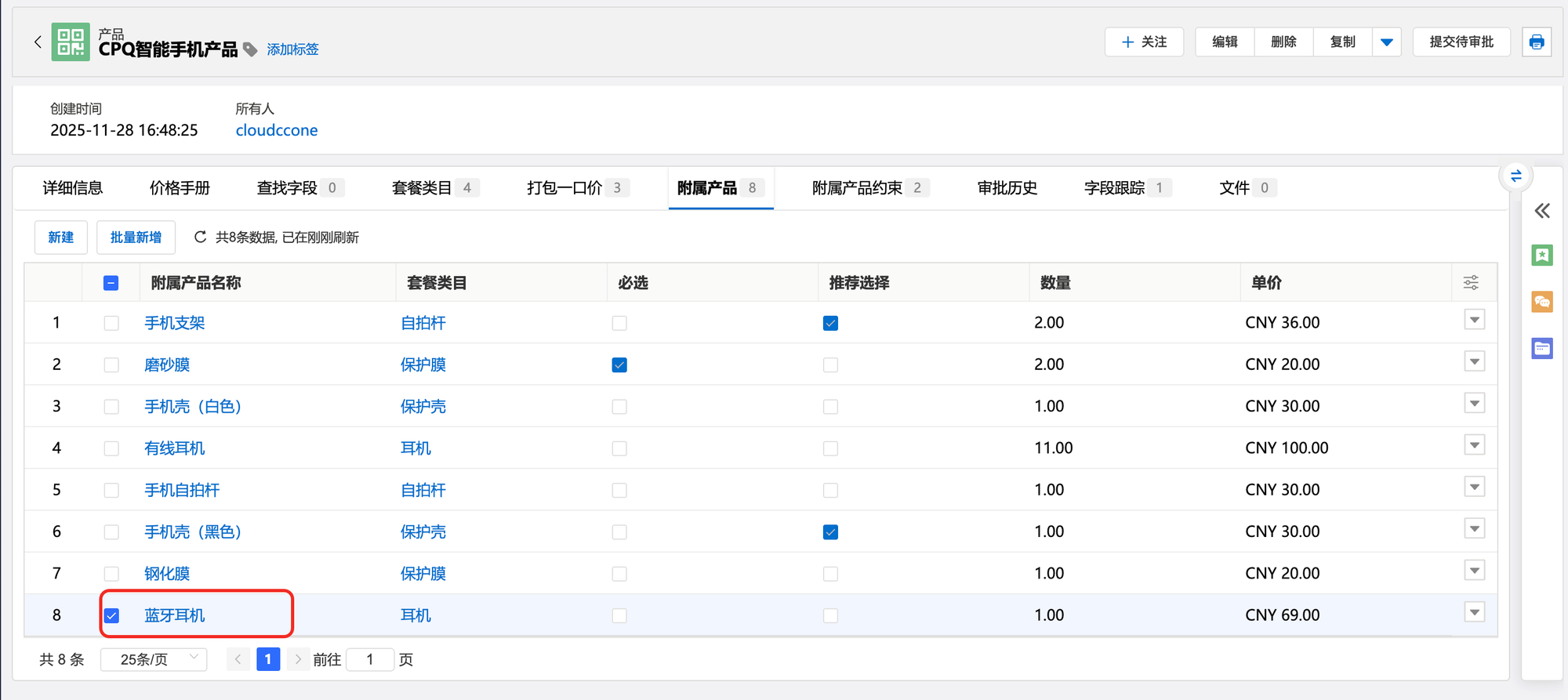Click the refresh icon above the table

(200, 237)
